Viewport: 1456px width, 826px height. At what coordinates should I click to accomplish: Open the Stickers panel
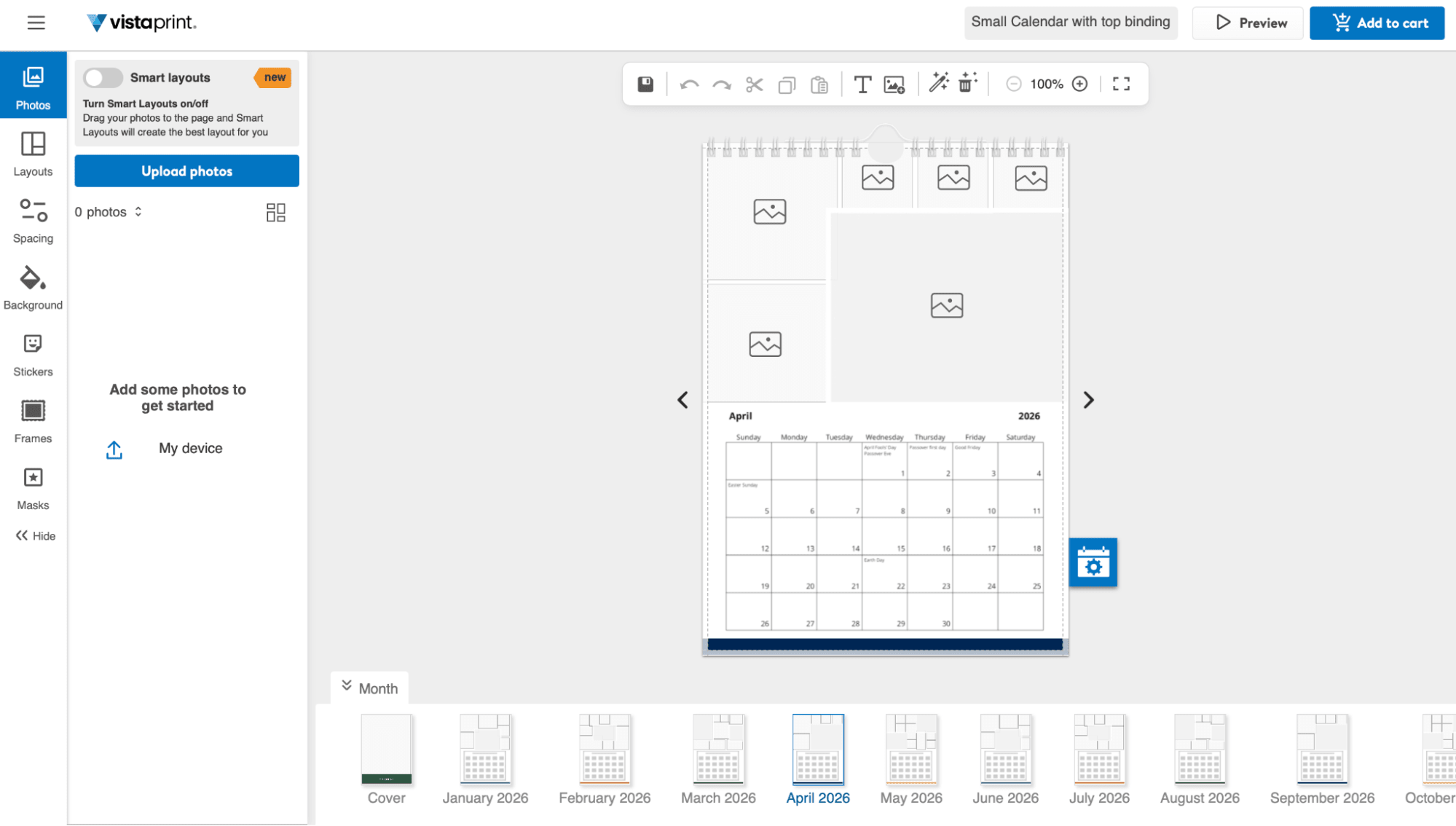[33, 353]
